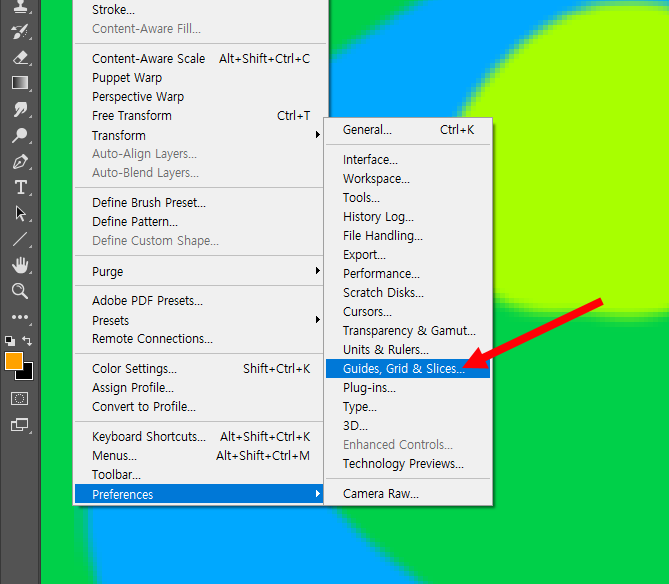Select the Line tool
Viewport: 669px width, 584px height.
[20, 239]
